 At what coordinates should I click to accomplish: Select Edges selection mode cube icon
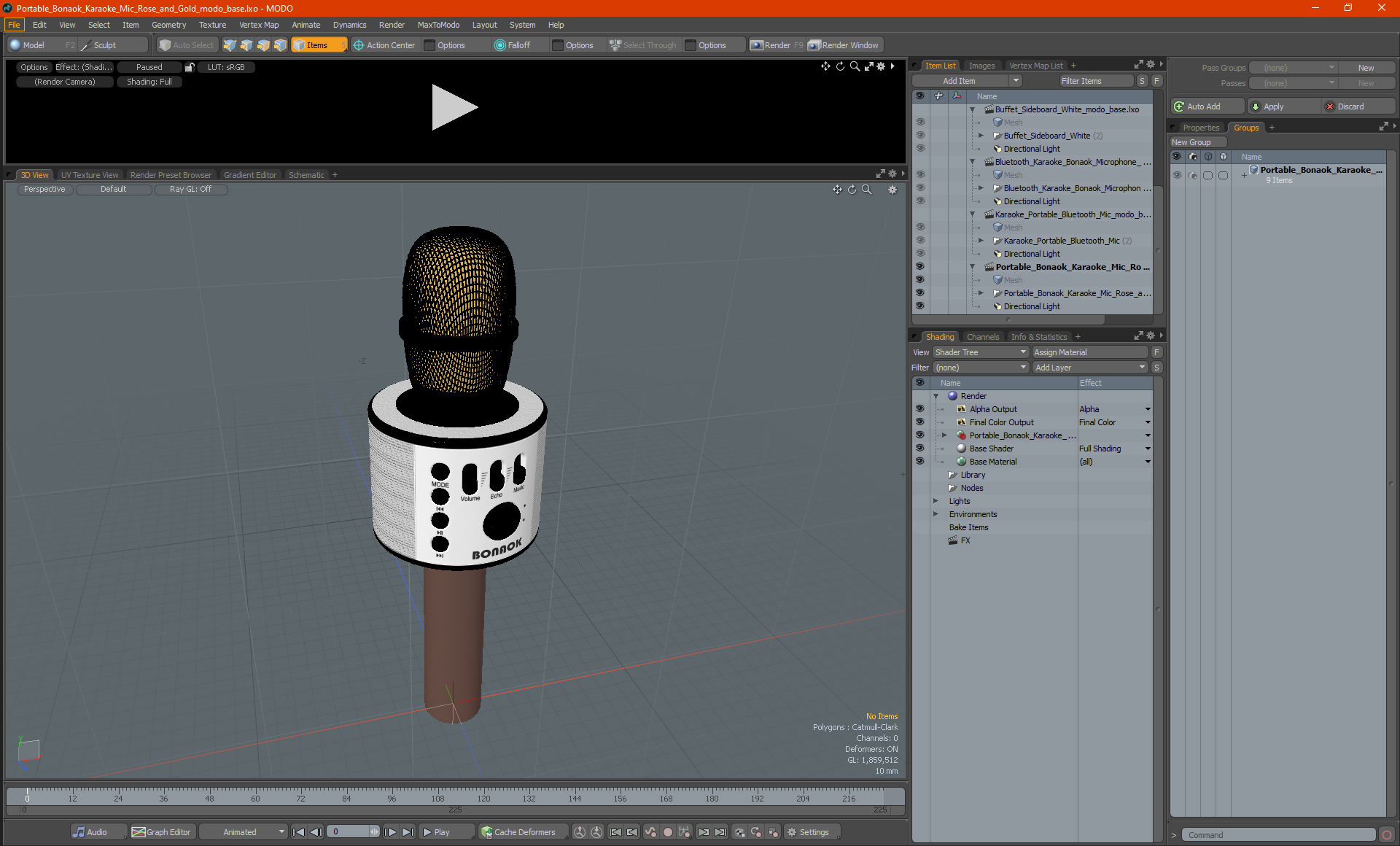[x=246, y=45]
